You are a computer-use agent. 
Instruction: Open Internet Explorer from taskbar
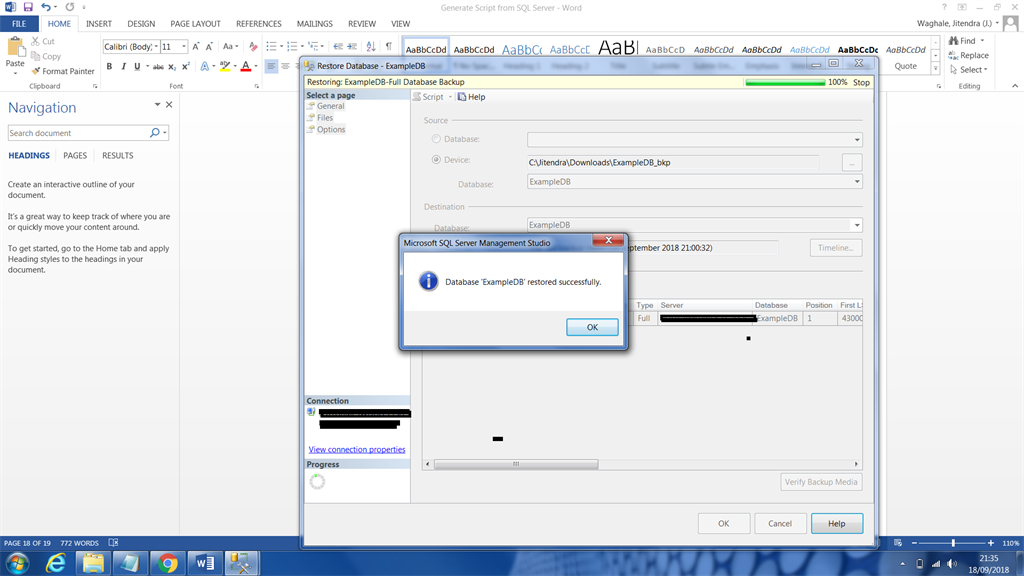[56, 563]
